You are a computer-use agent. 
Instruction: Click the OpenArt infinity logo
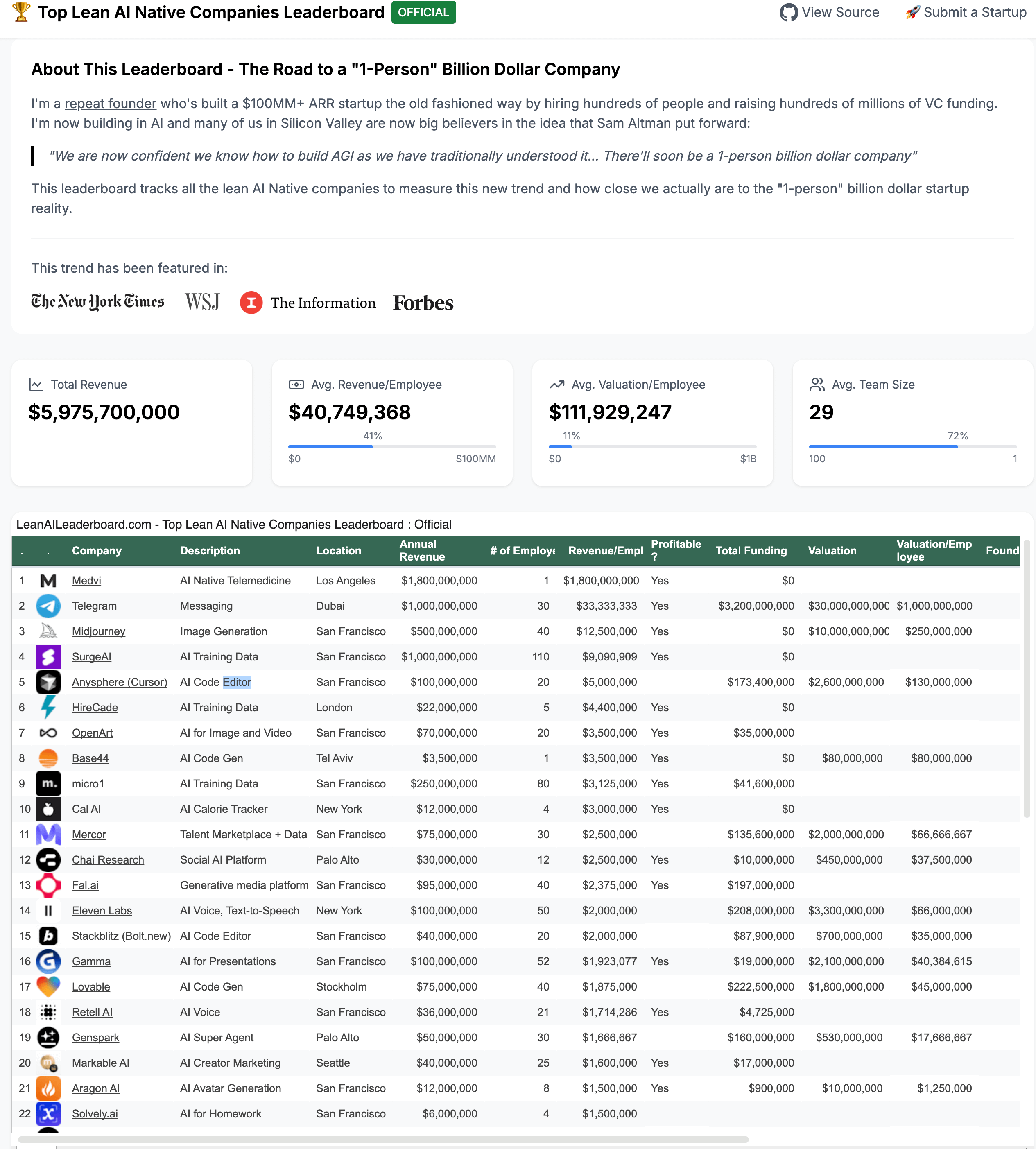coord(48,733)
